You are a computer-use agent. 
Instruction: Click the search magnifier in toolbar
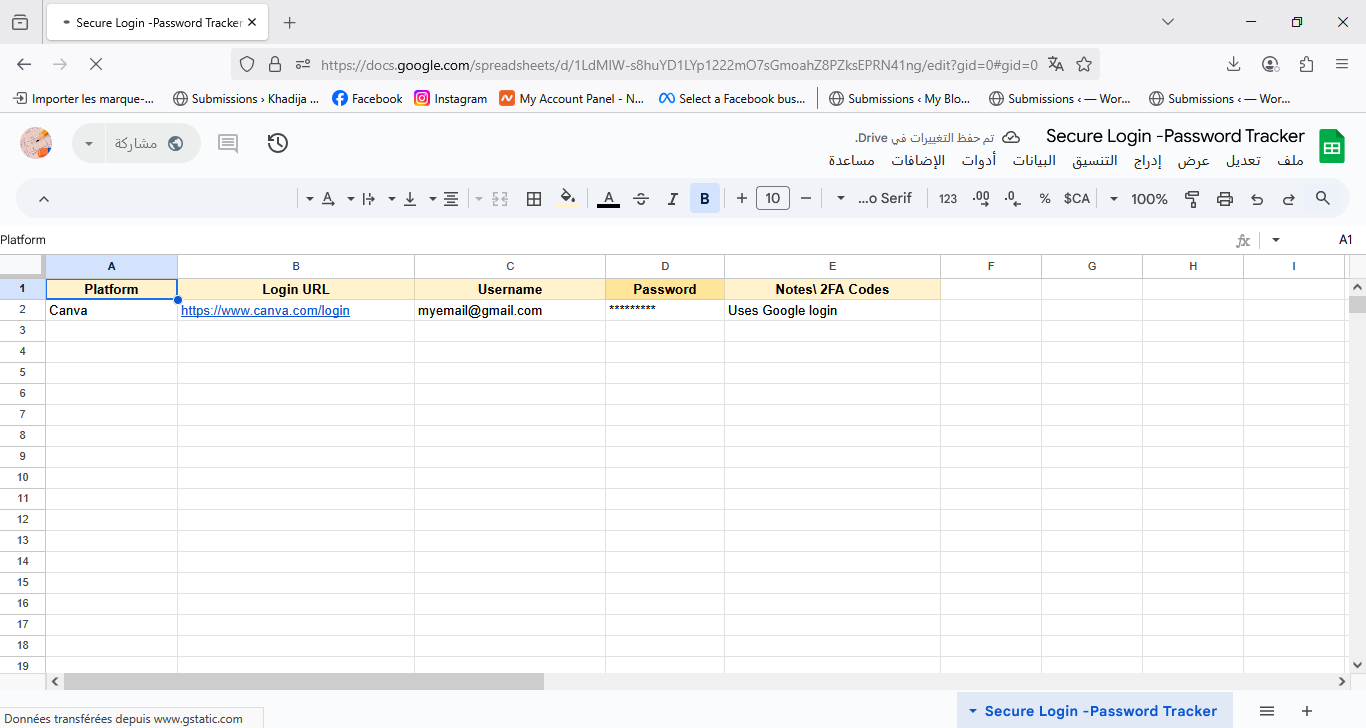(x=1323, y=199)
